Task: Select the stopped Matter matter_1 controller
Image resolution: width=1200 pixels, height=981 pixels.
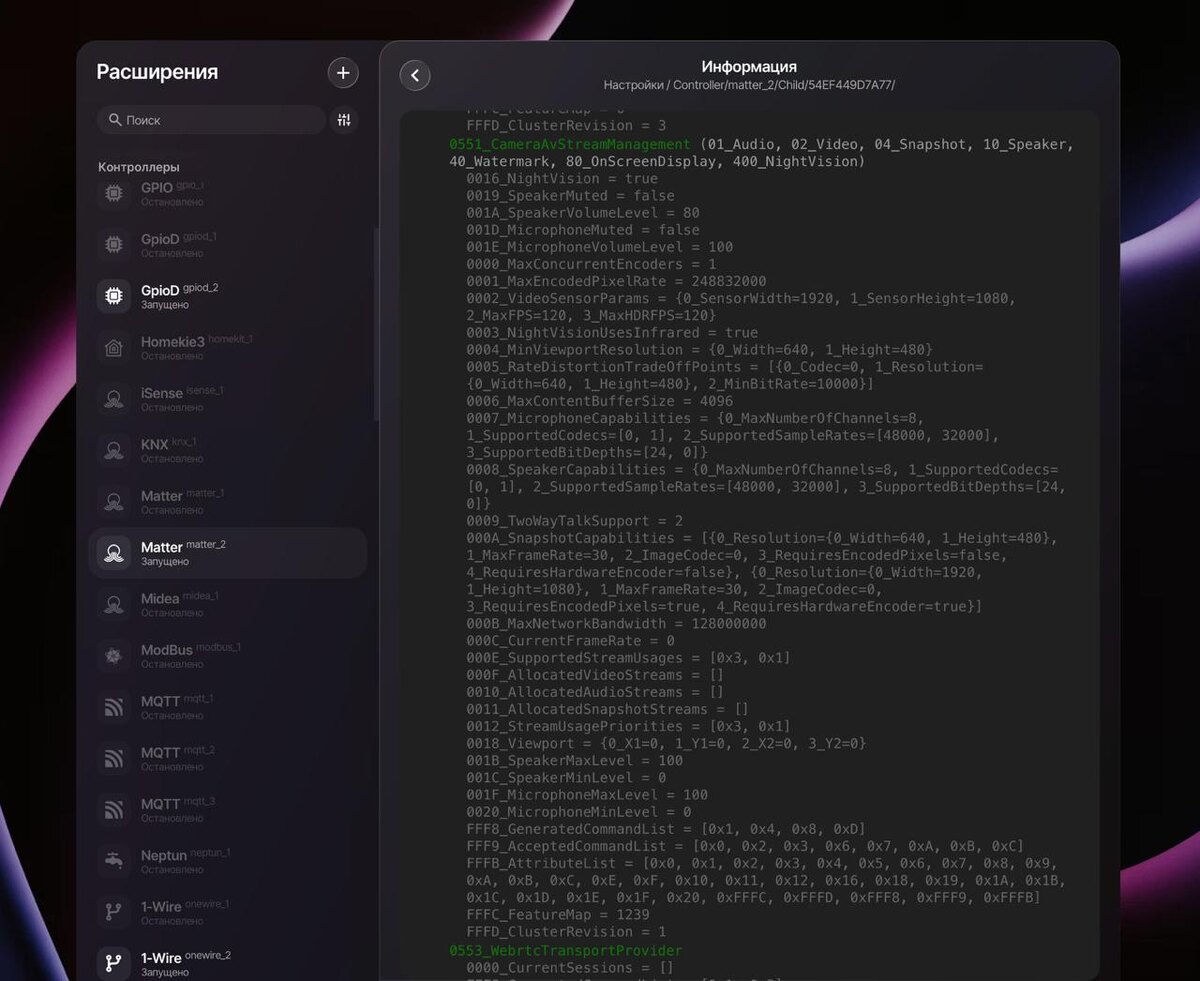Action: point(228,501)
